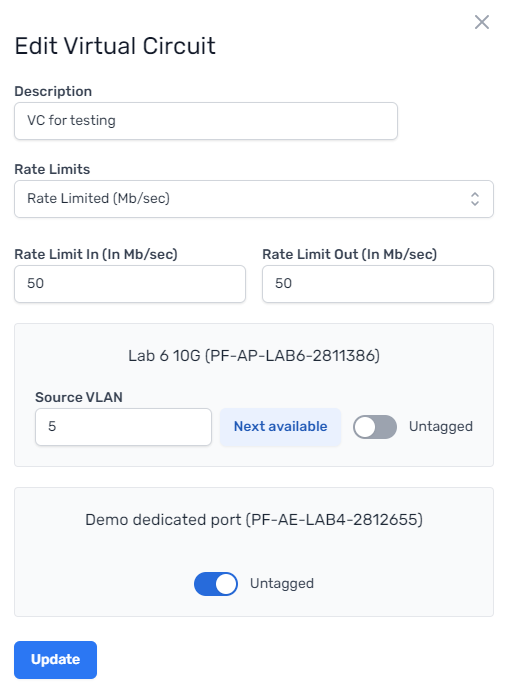Click Untagged label under Demo dedicated port
The width and height of the screenshot is (506, 689).
(x=282, y=584)
